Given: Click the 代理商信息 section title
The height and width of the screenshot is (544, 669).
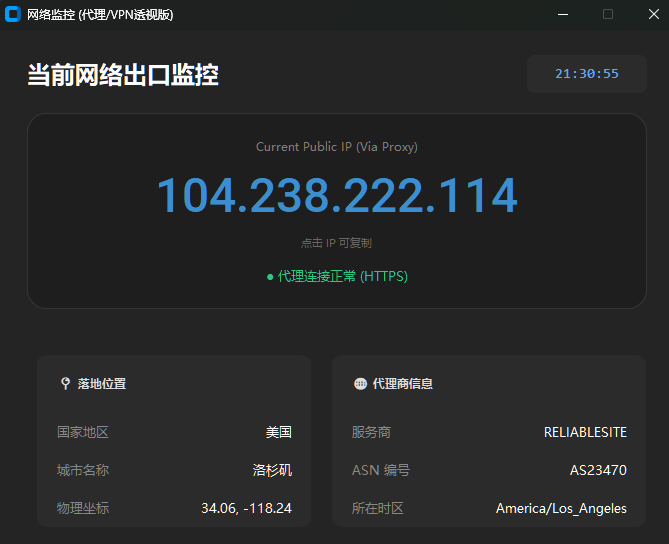Looking at the screenshot, I should click(403, 384).
